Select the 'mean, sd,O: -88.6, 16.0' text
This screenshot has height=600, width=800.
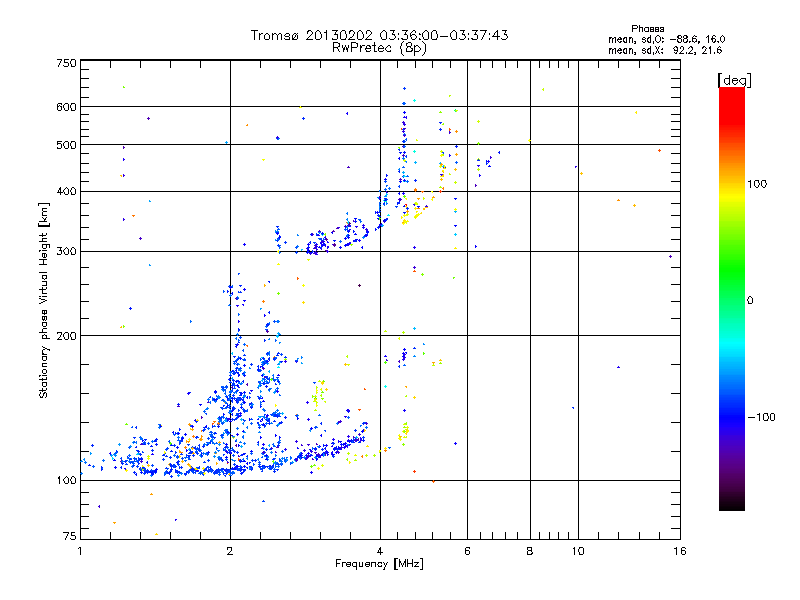(x=666, y=39)
